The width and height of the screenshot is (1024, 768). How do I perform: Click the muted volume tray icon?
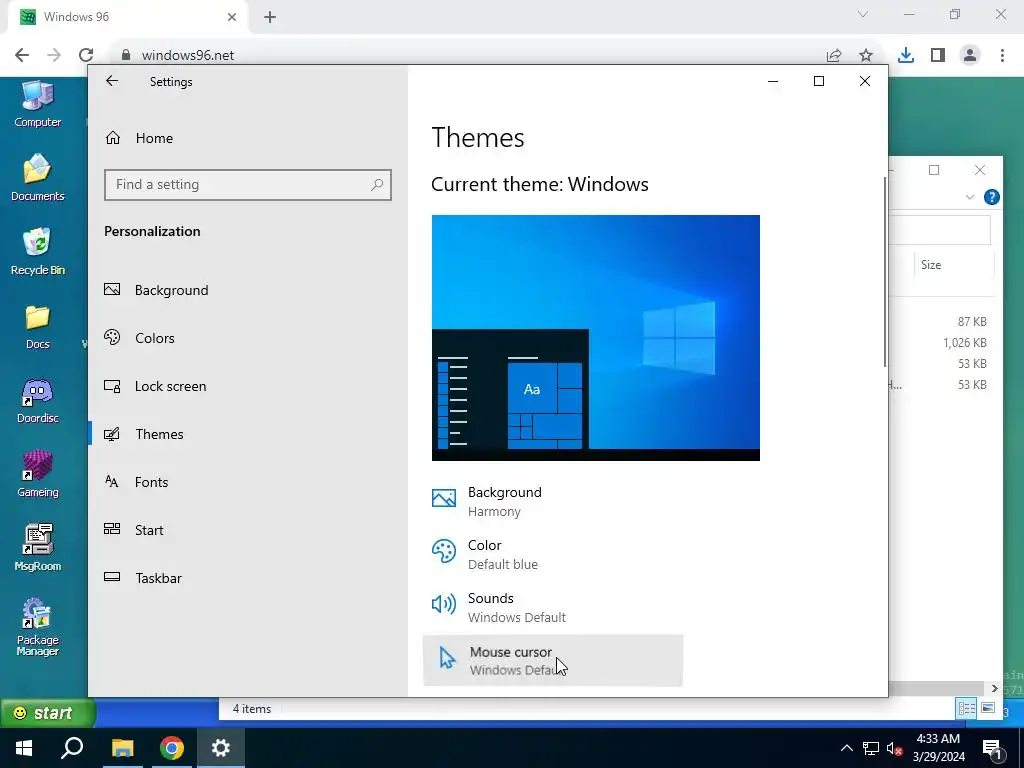[x=895, y=748]
